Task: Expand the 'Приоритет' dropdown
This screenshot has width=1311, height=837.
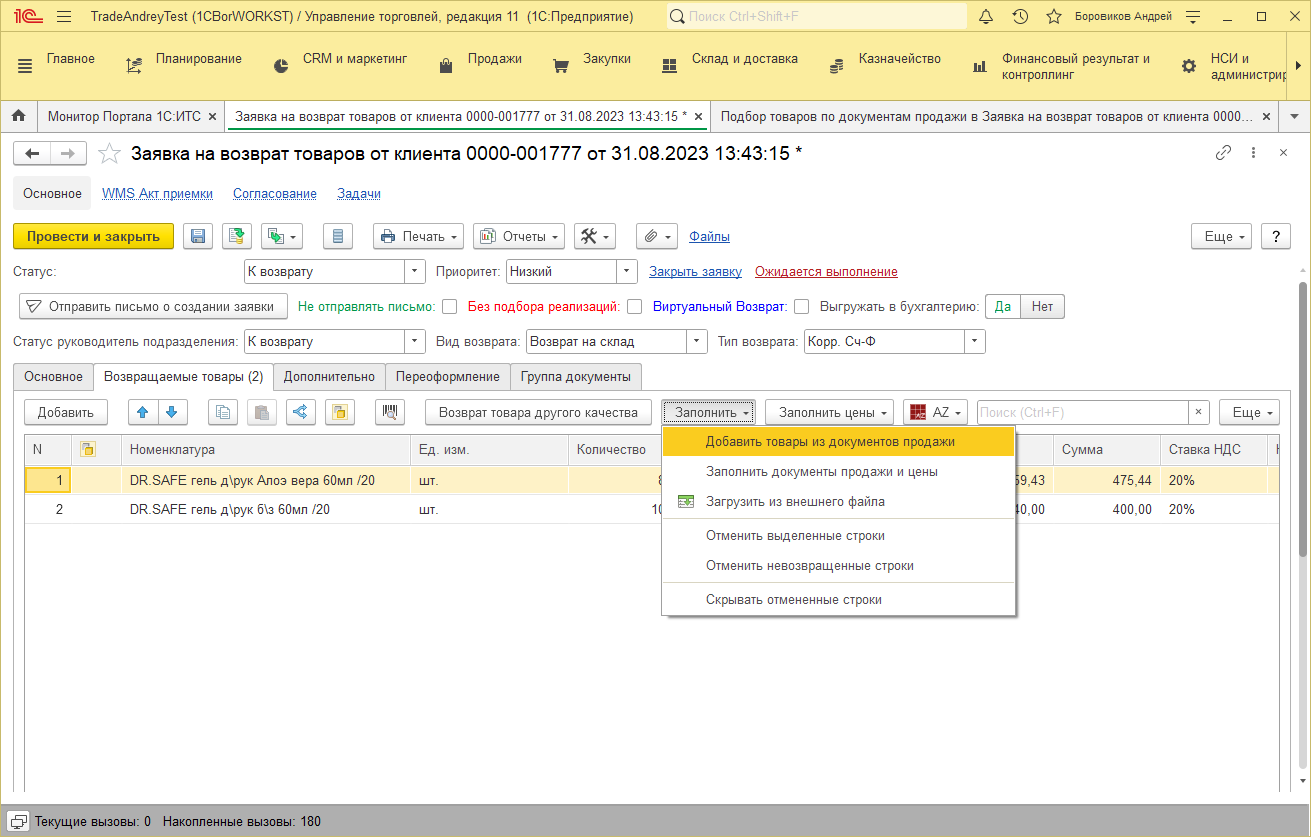Action: pos(627,271)
